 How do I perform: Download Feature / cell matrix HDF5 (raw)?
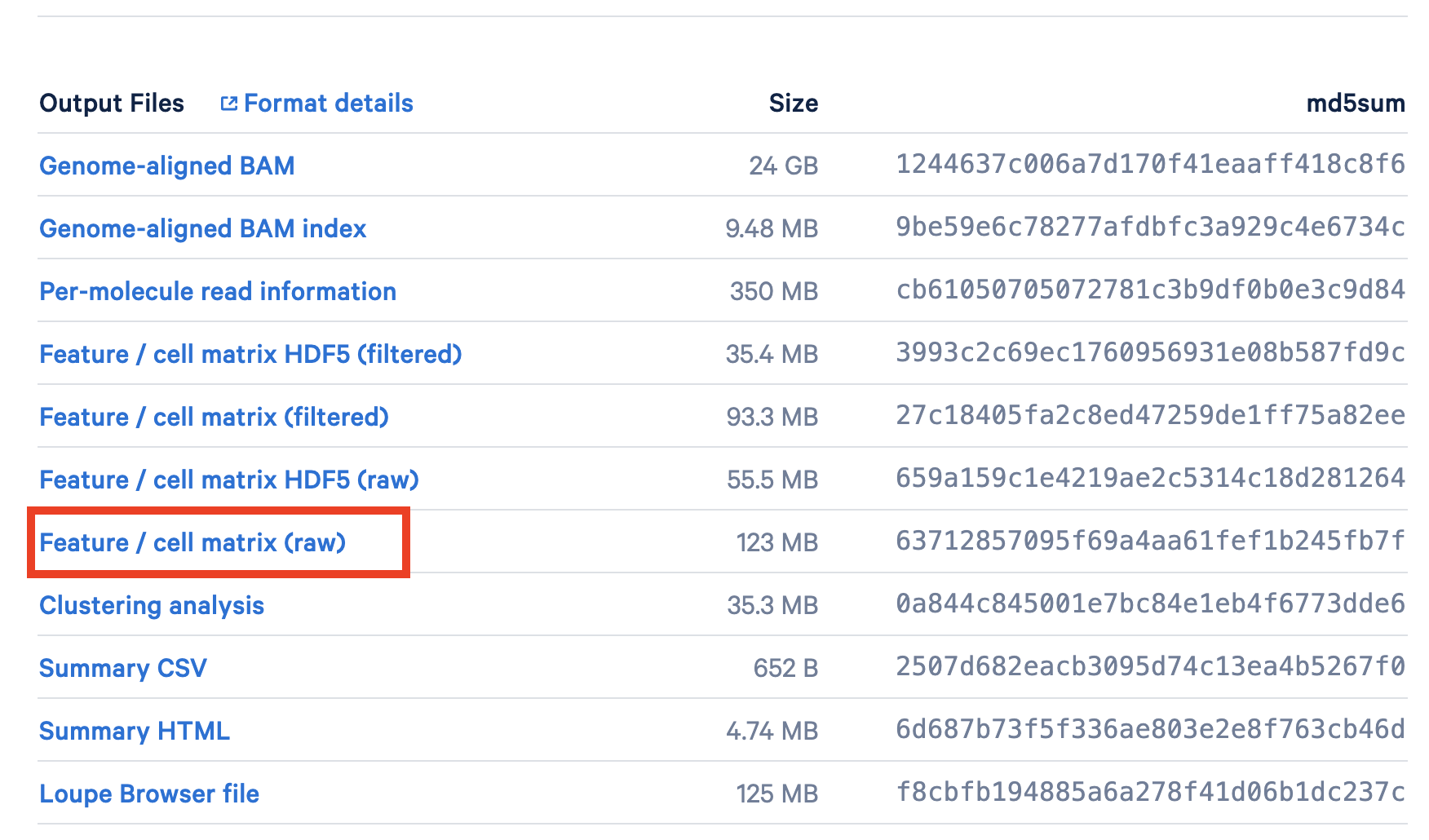[x=228, y=480]
